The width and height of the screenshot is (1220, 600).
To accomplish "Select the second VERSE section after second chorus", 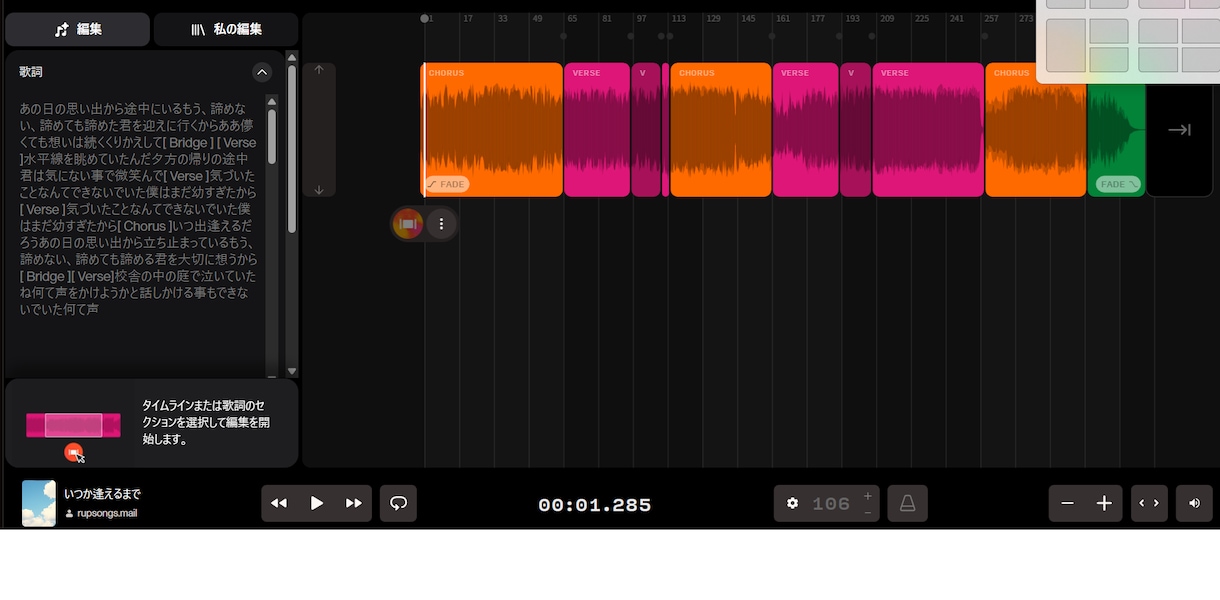I will coord(805,130).
